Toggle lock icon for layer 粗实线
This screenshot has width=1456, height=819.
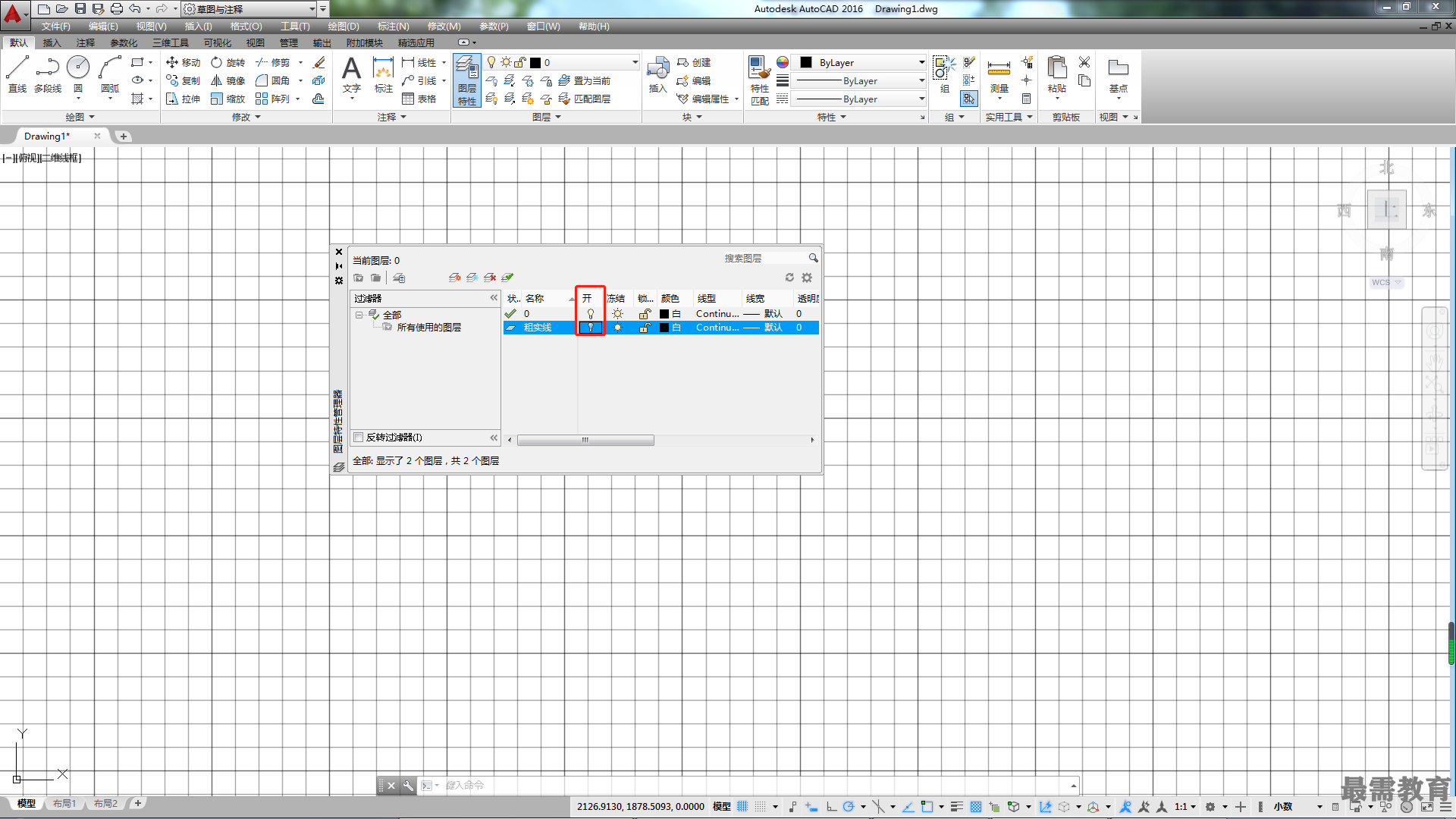pos(645,328)
